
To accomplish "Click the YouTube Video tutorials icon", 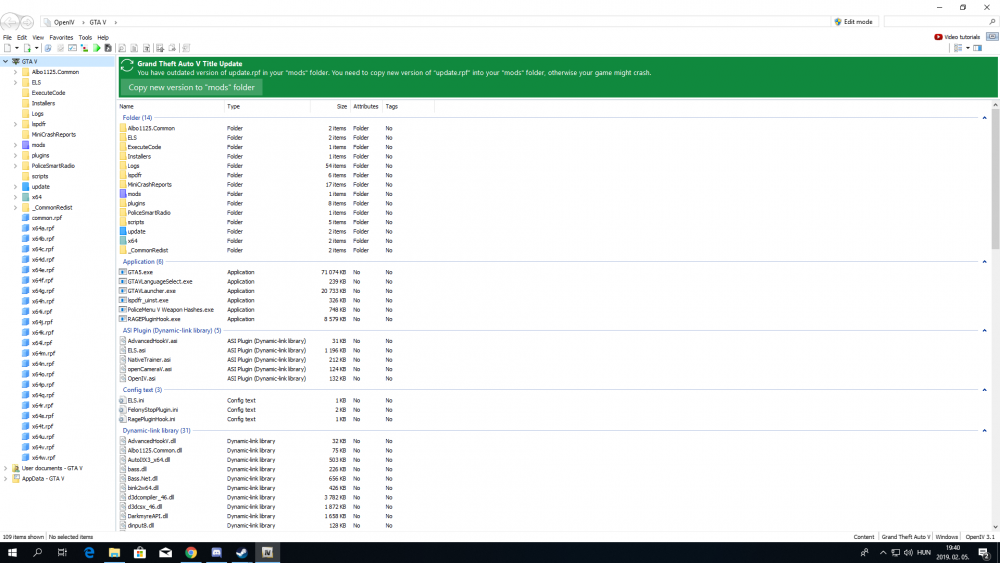I will (938, 37).
